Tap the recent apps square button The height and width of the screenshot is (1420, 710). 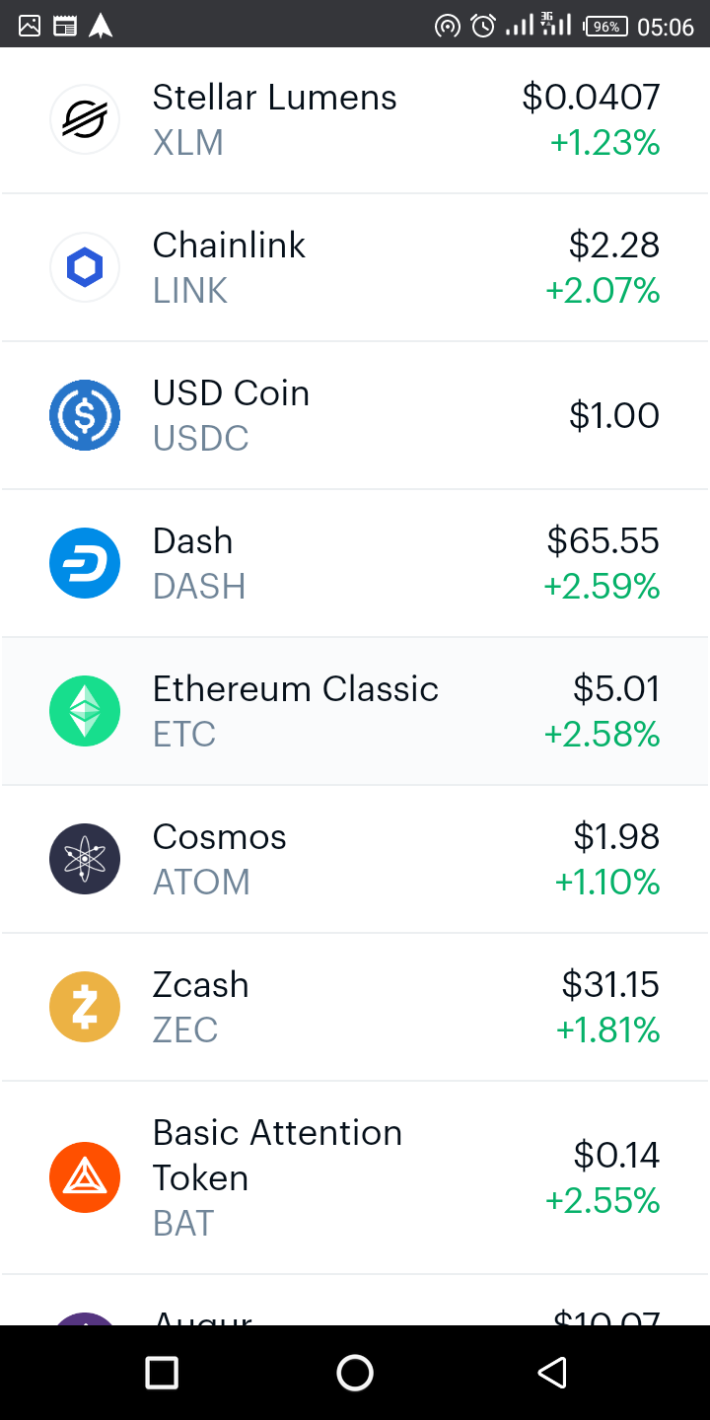pyautogui.click(x=161, y=1372)
